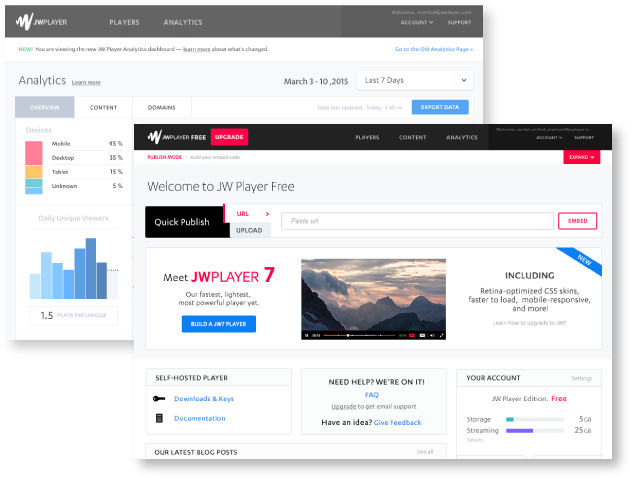Click Build a JW7 Player button

point(219,324)
